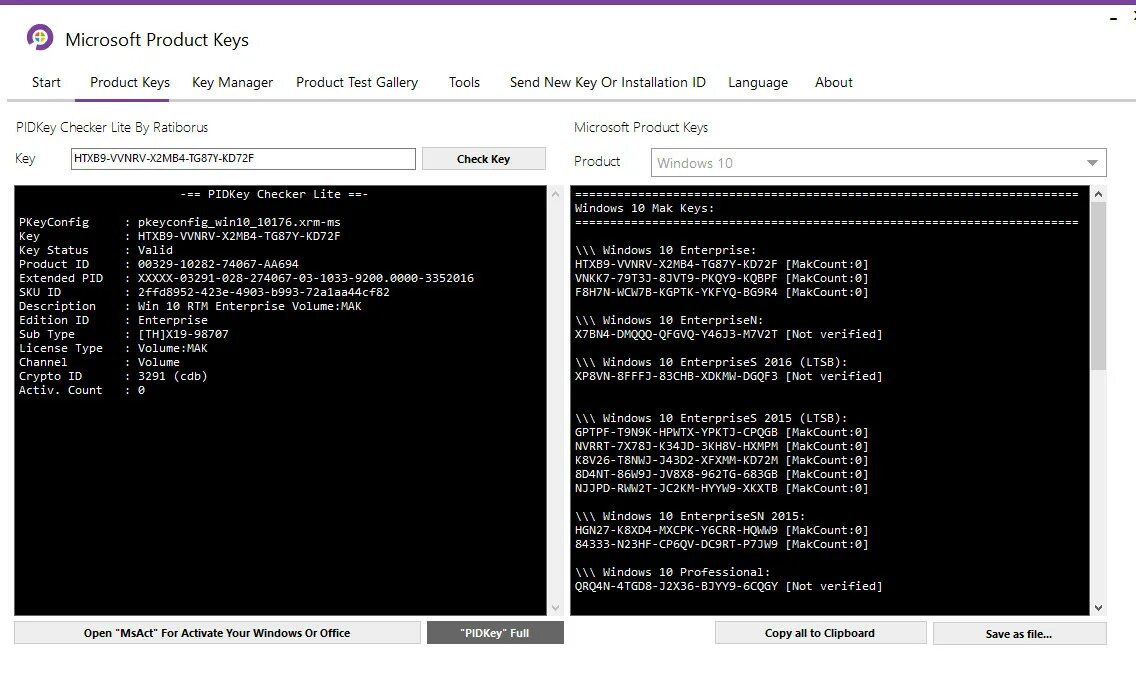Click the EnterpriseS 2016 (LTSB) header
Viewport: 1136px width, 677px height.
pos(711,362)
